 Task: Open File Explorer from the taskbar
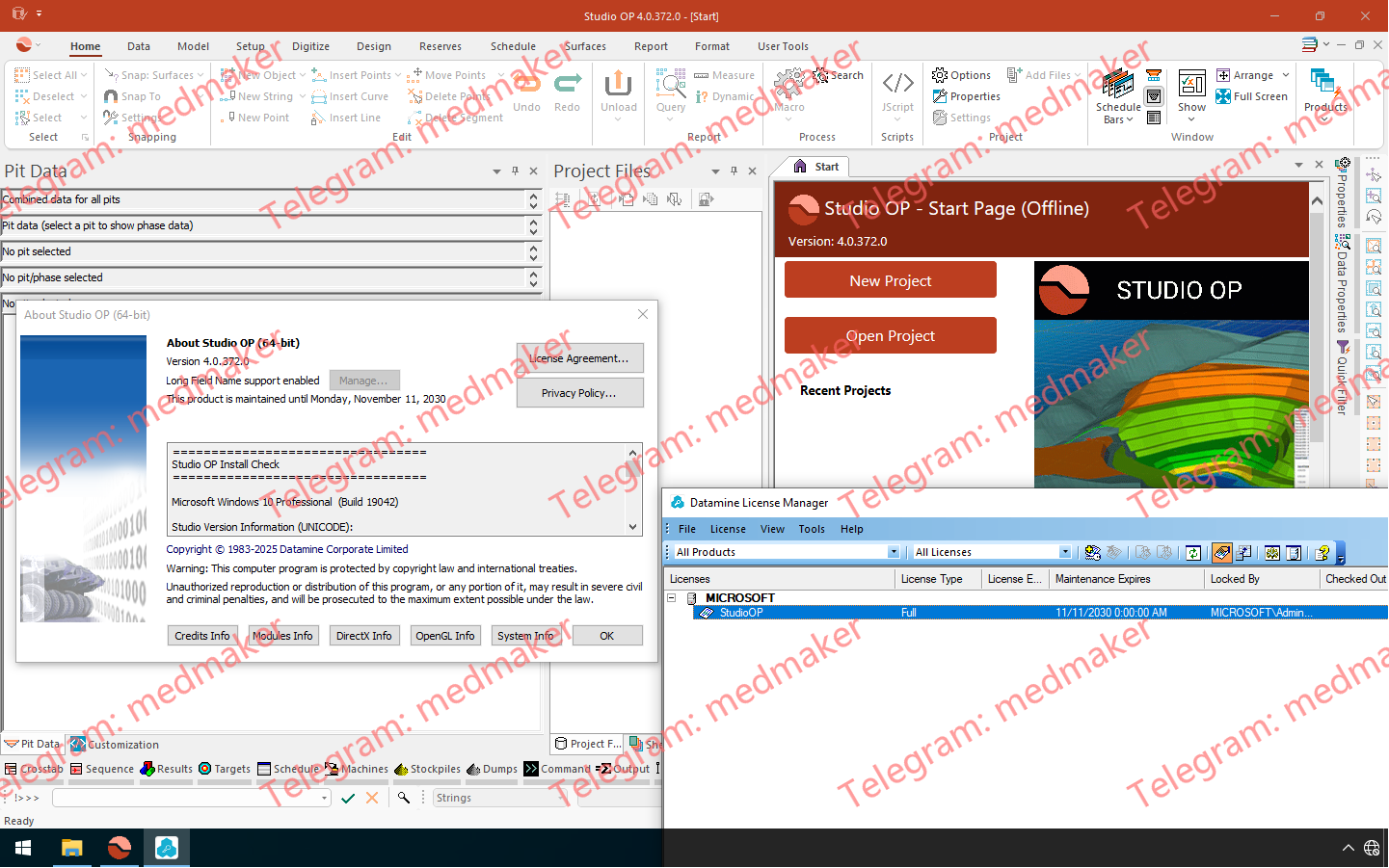coord(72,848)
